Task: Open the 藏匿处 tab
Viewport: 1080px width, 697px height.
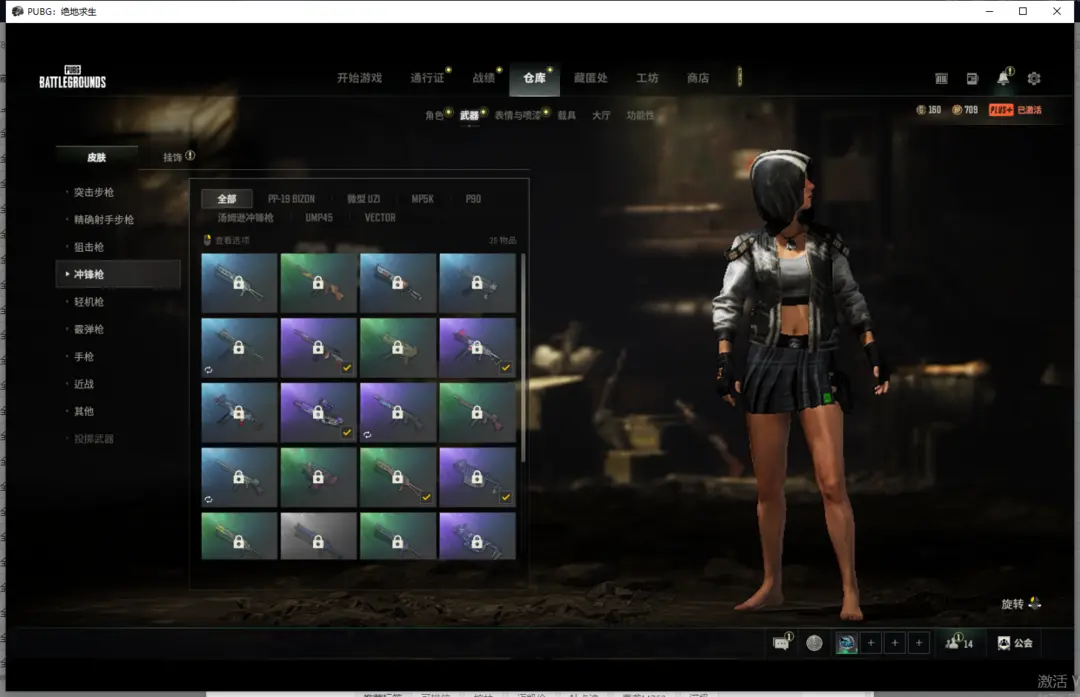Action: (x=590, y=78)
